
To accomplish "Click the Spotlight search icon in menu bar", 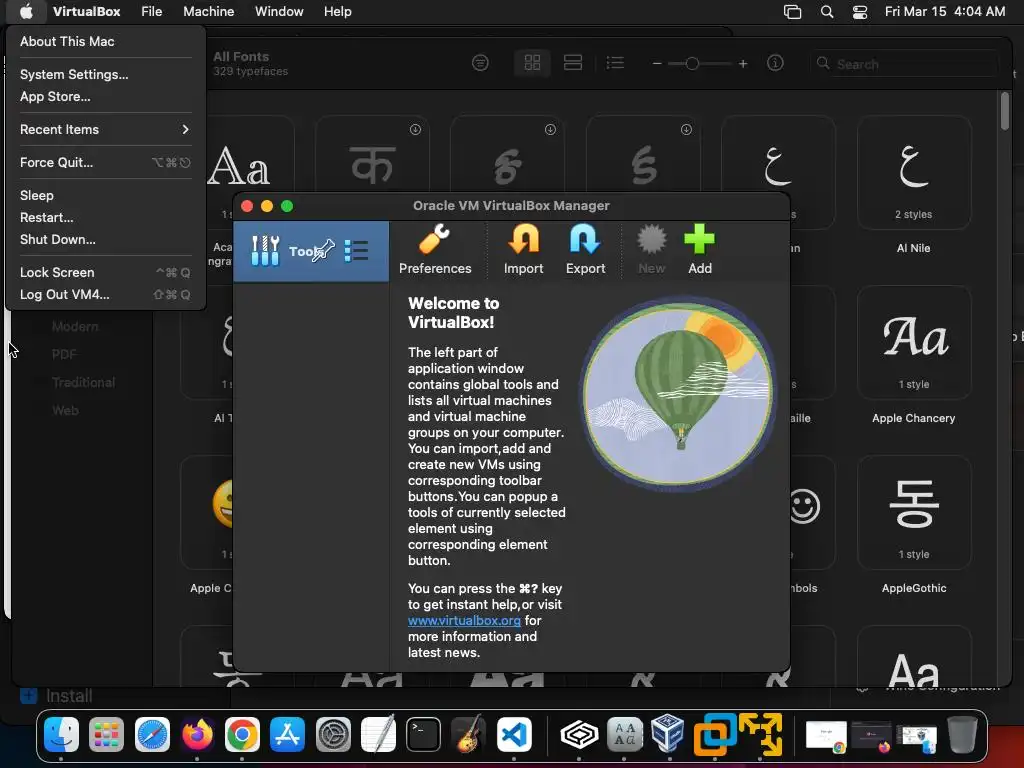I will (827, 12).
